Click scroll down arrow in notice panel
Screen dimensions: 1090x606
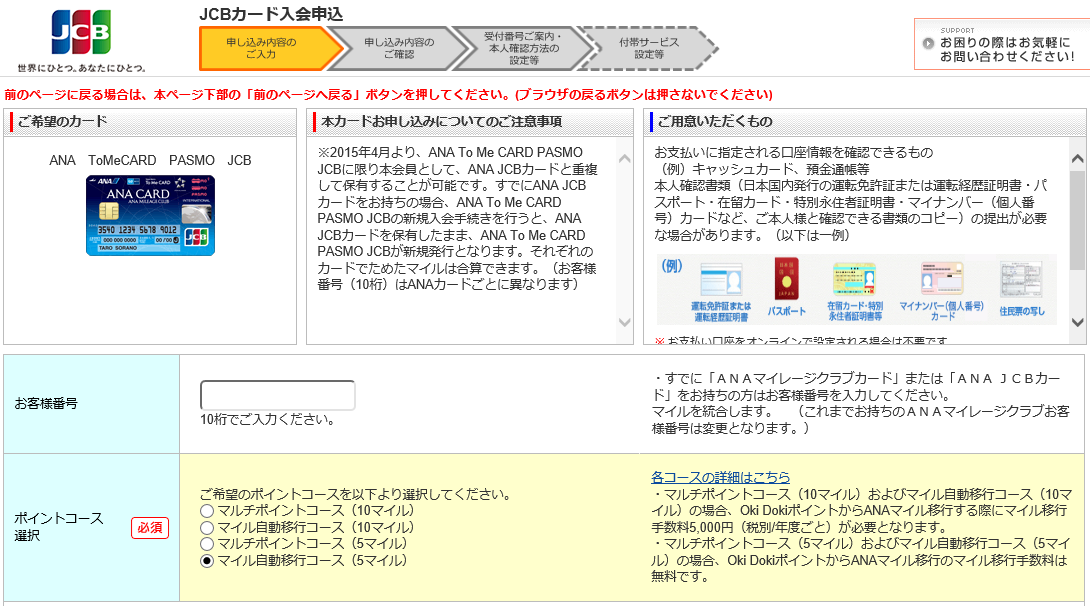[624, 322]
